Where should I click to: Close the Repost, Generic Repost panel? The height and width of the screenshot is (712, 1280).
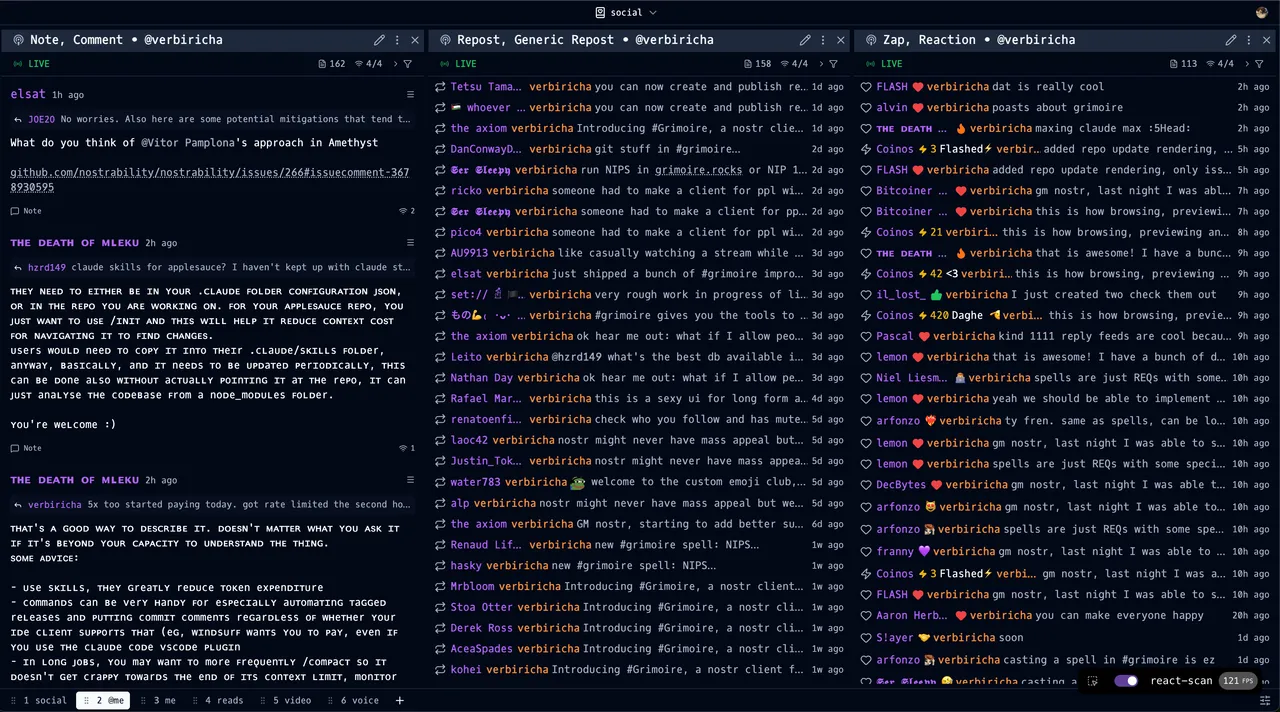(x=841, y=40)
